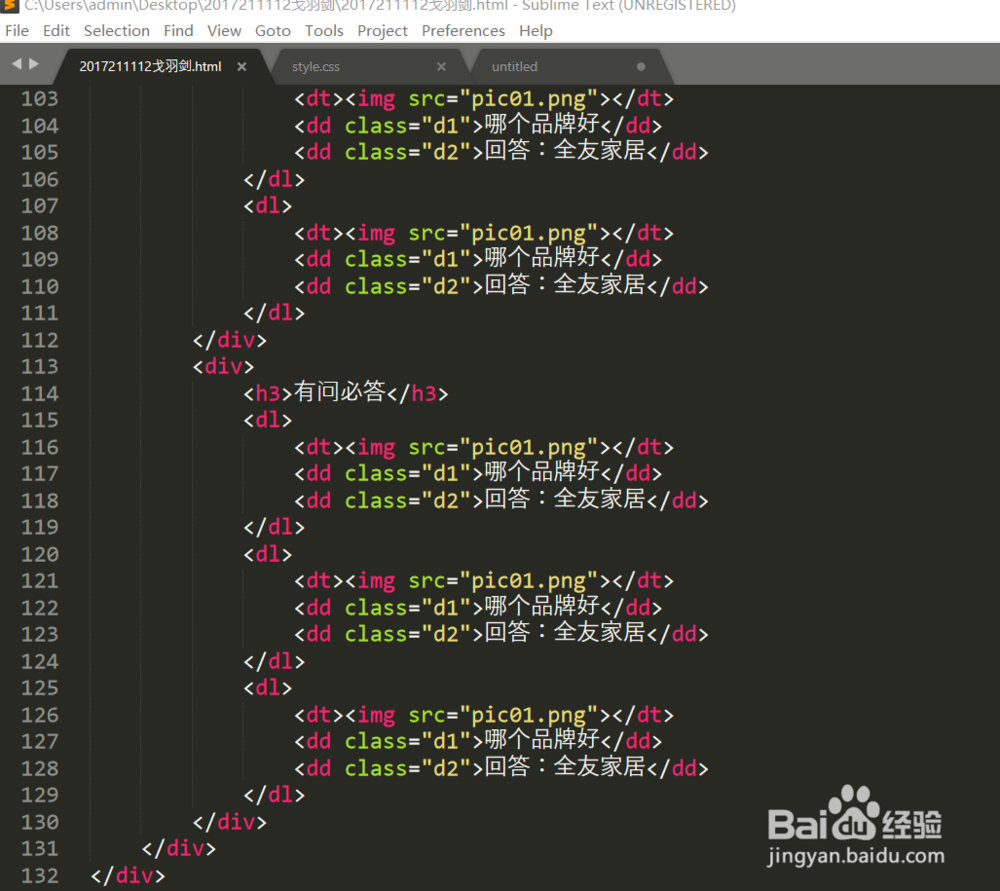
Task: Click the pic01.png string on line 126
Action: [529, 716]
